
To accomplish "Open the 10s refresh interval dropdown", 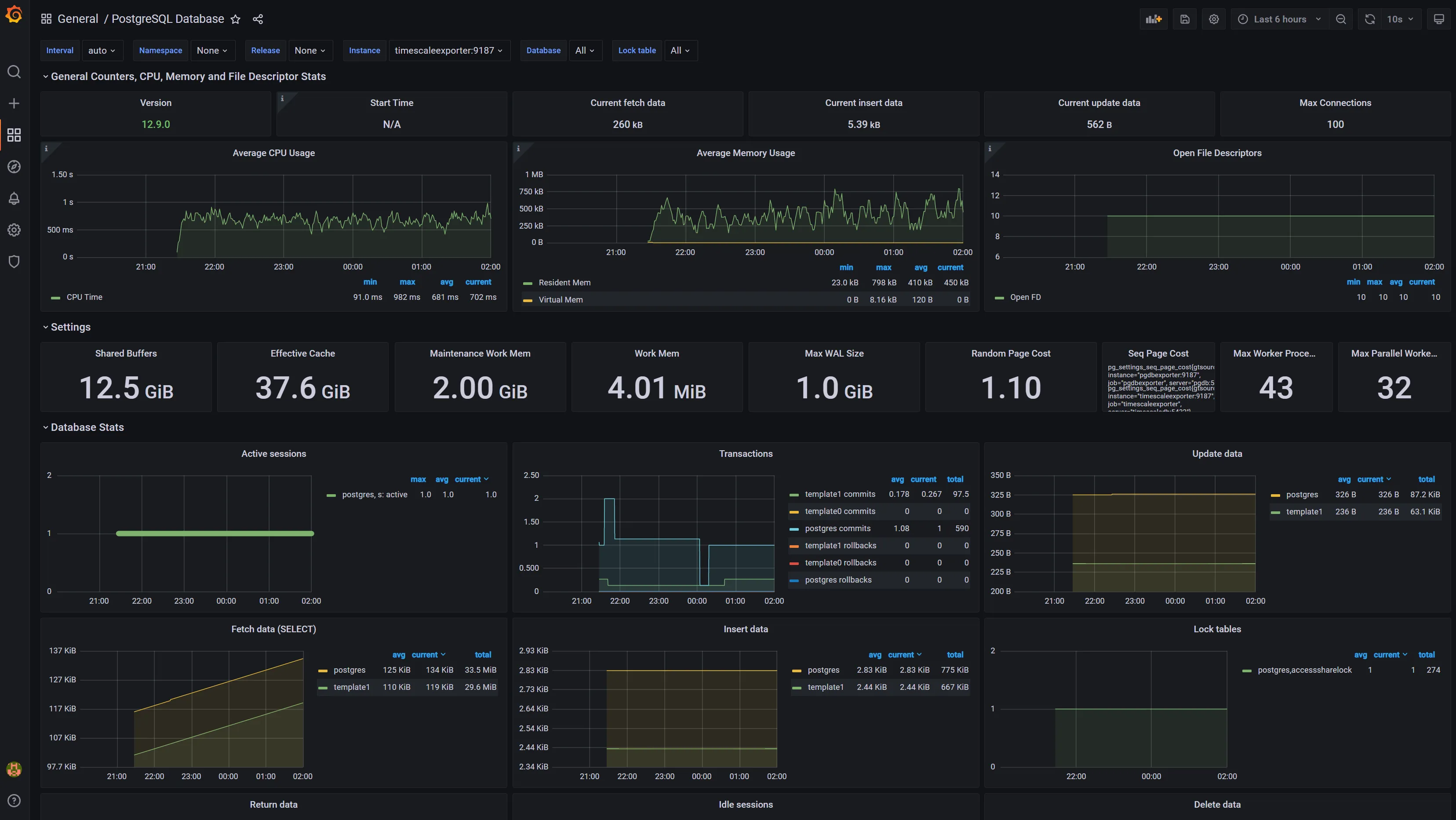I will tap(1401, 19).
